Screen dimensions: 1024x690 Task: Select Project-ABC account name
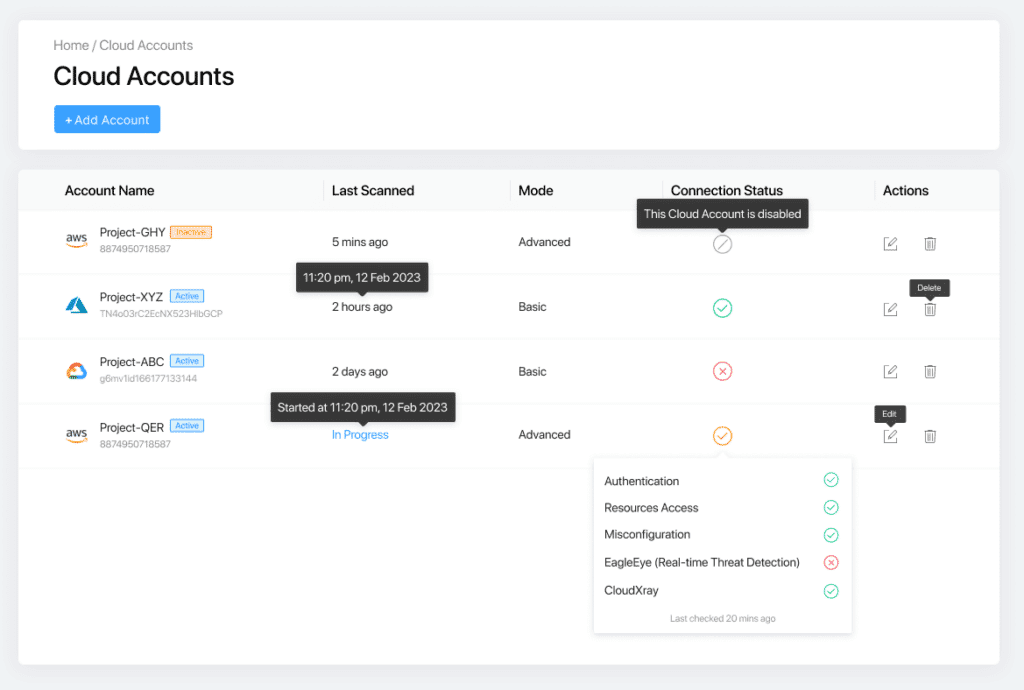pos(132,362)
